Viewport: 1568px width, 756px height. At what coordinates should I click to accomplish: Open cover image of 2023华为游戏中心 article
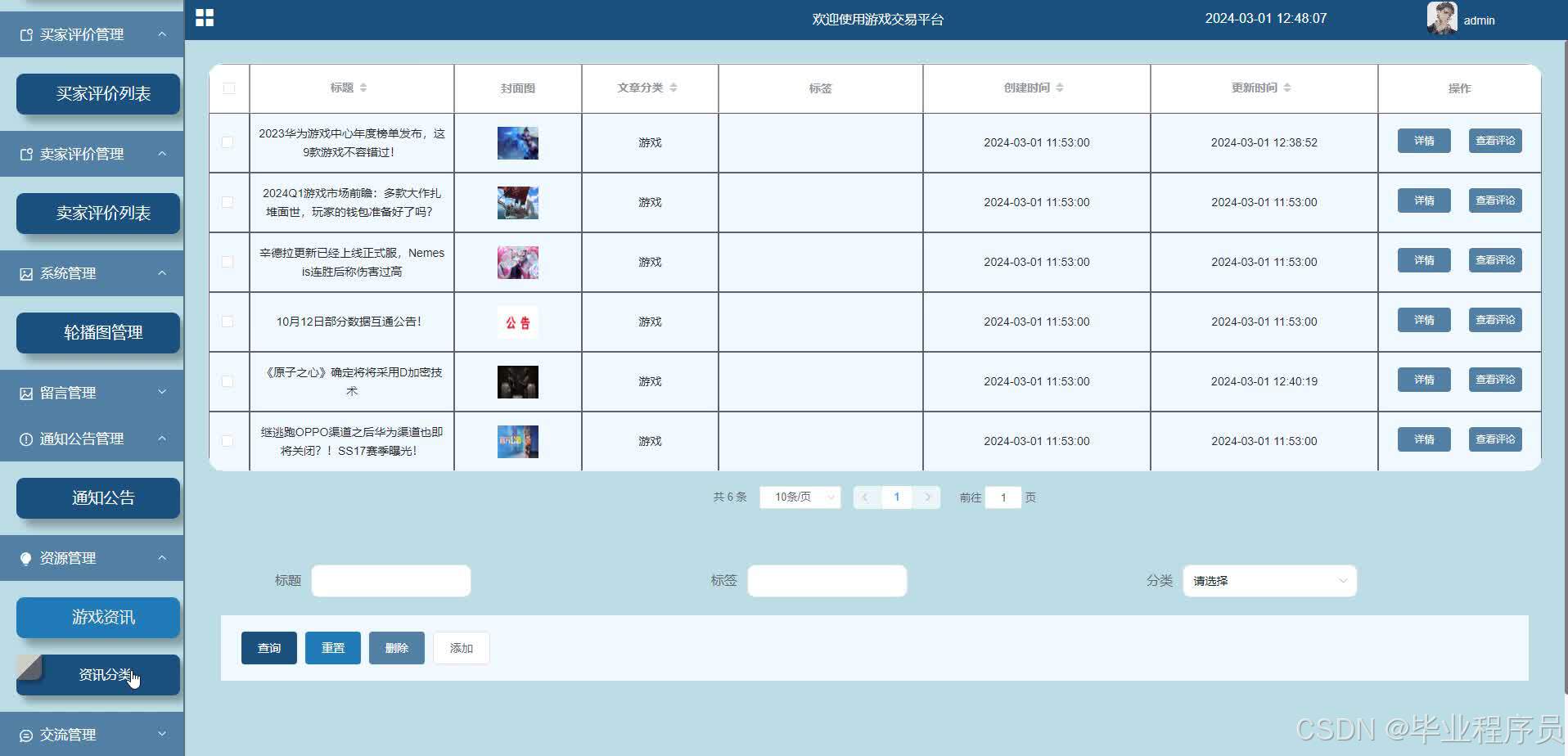[518, 143]
